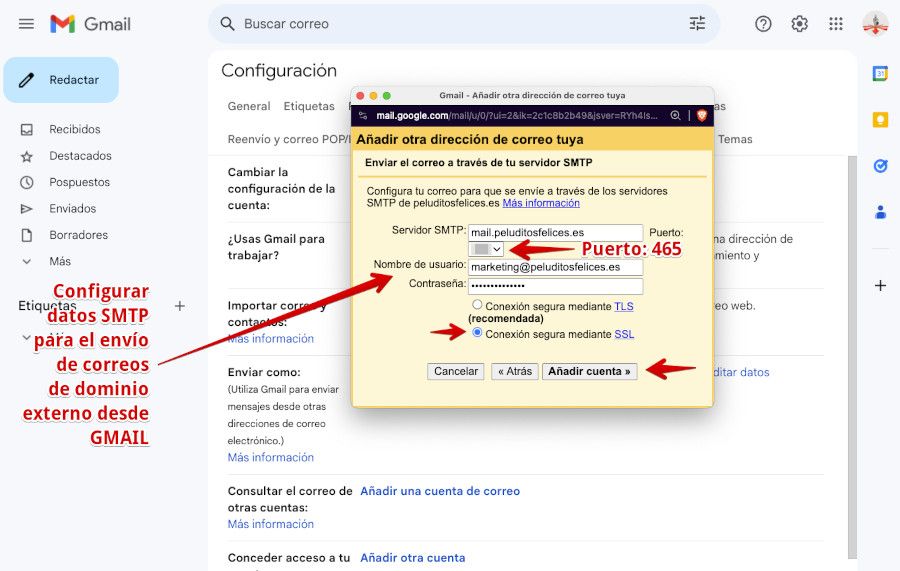
Task: Open the Help question mark icon
Action: pyautogui.click(x=763, y=24)
